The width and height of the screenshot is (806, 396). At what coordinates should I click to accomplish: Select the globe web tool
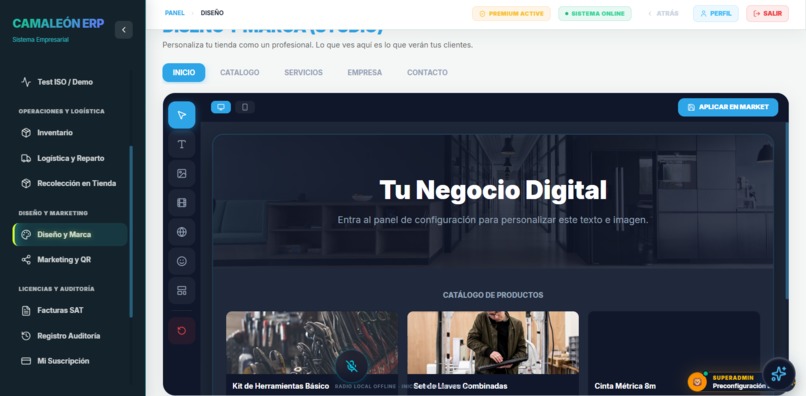[x=181, y=232]
